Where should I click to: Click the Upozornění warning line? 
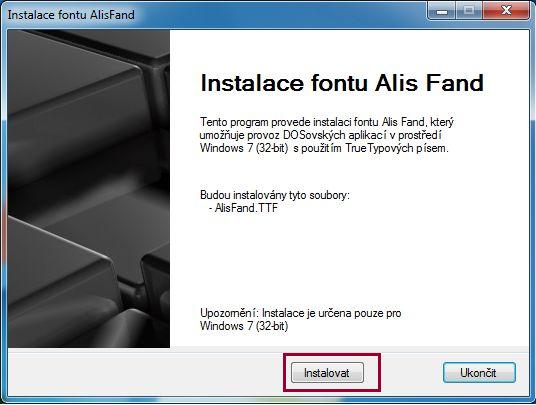[x=300, y=313]
